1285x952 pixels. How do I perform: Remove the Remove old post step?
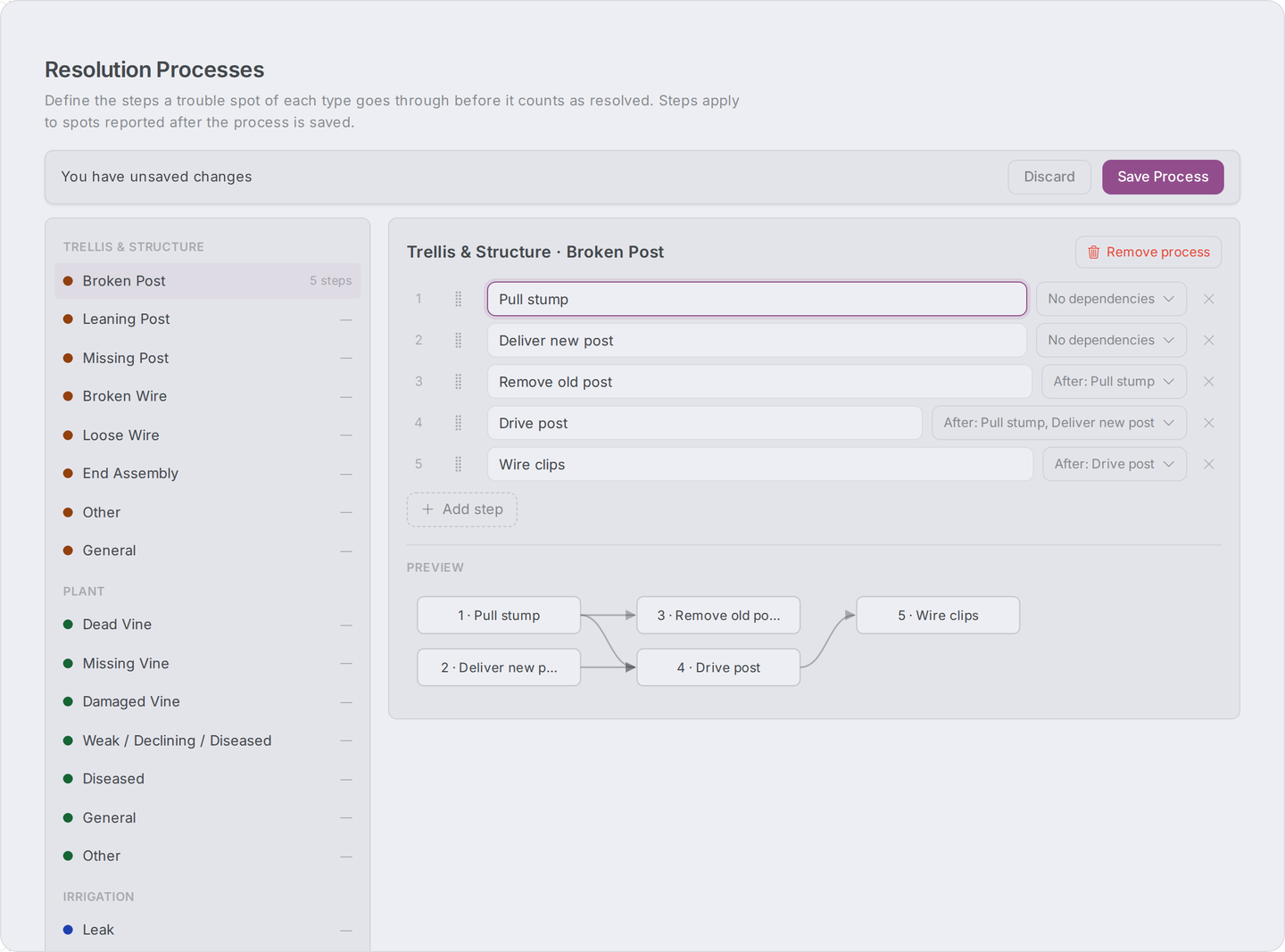pos(1208,381)
